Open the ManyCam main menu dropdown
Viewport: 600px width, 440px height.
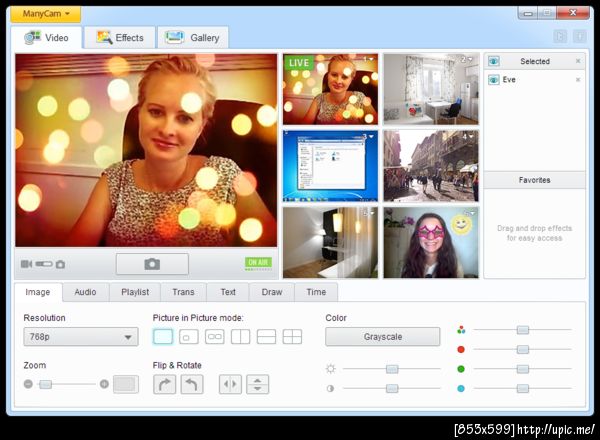point(46,14)
